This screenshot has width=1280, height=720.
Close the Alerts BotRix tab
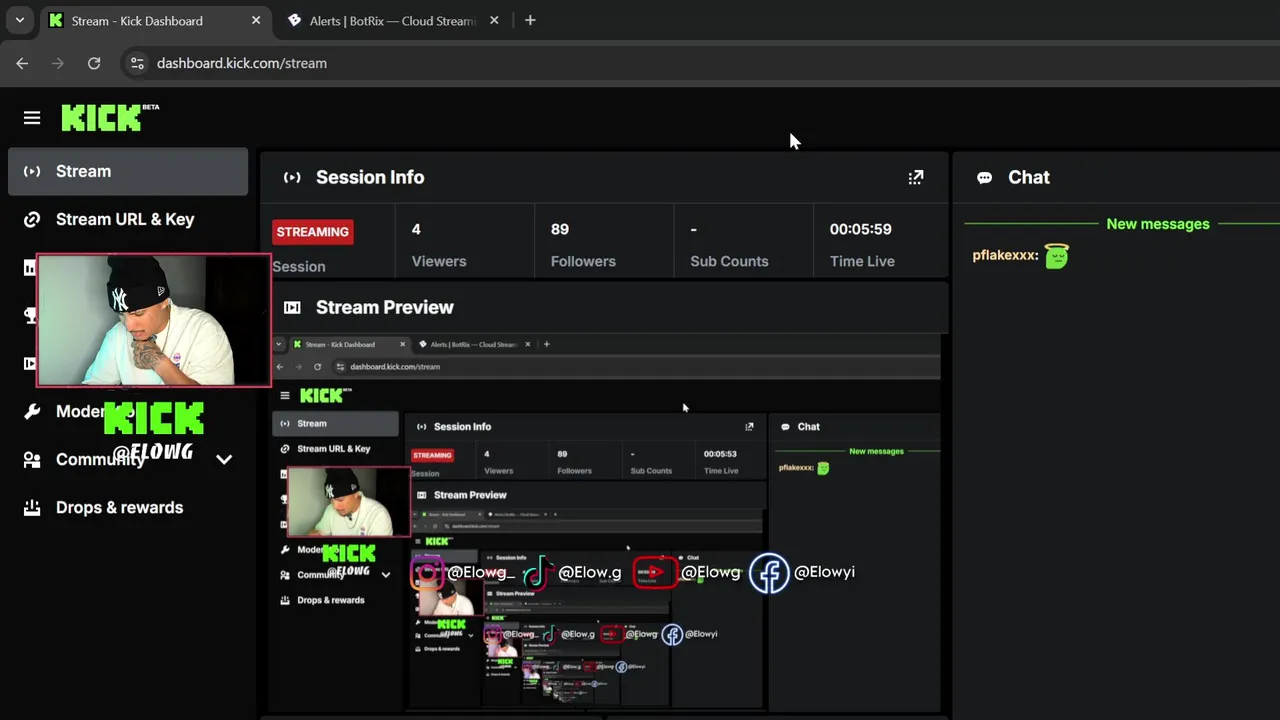(x=494, y=20)
